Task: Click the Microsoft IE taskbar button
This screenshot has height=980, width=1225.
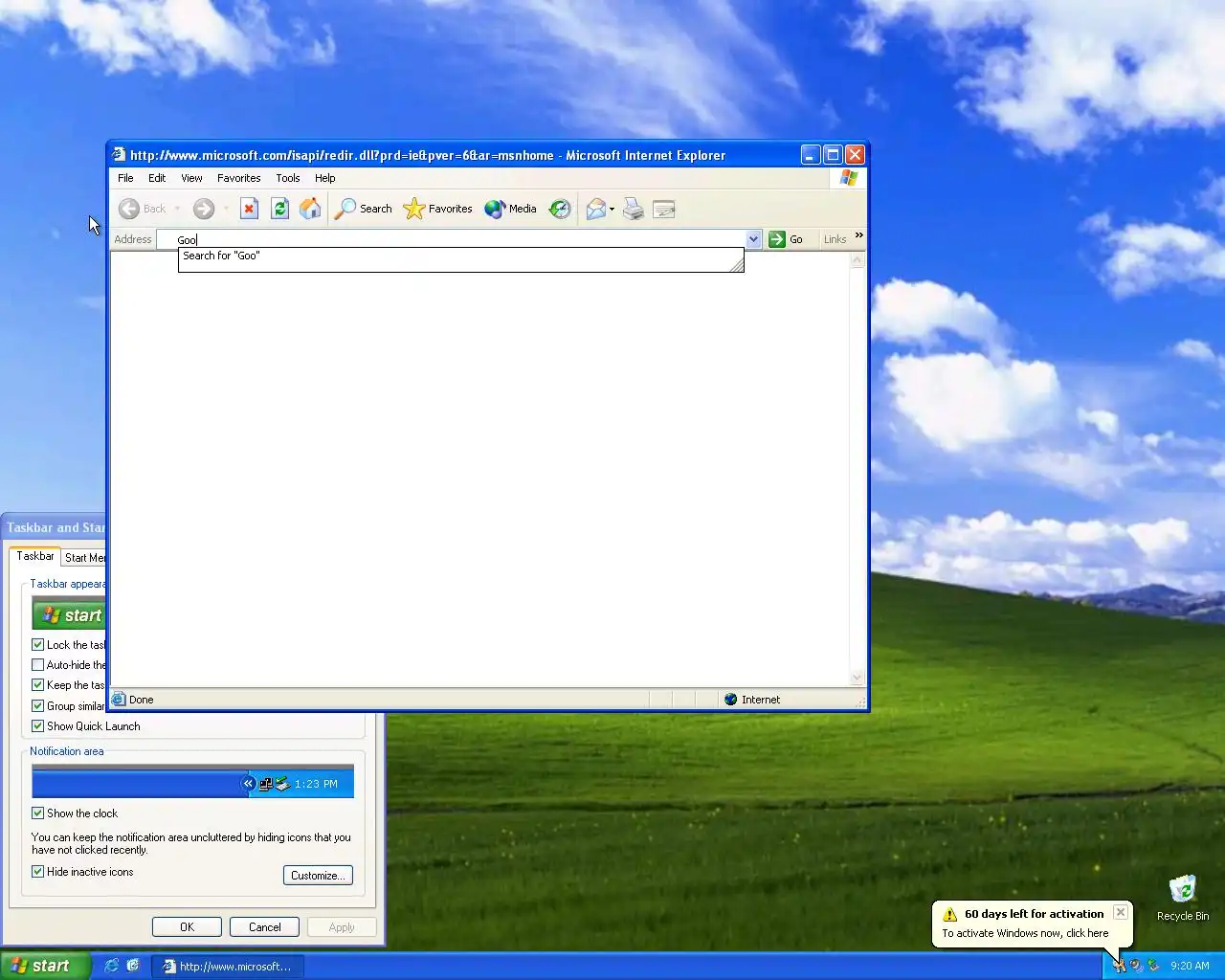Action: pyautogui.click(x=227, y=967)
